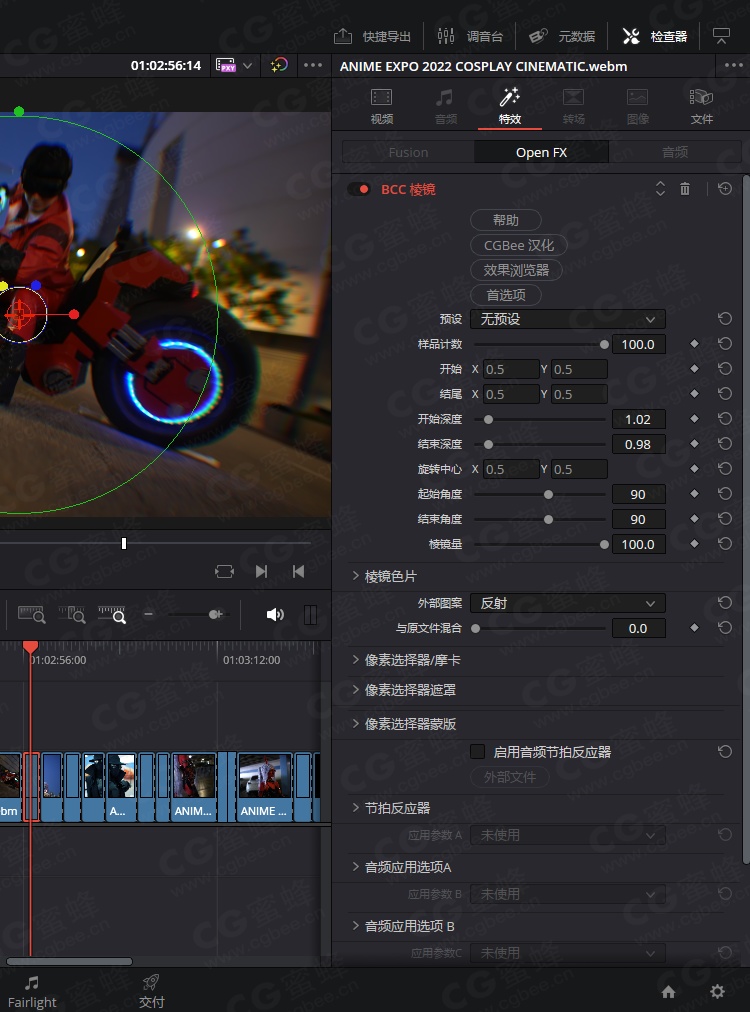The width and height of the screenshot is (750, 1012).
Task: Click the monitor icon right of 检查器
Action: [x=721, y=36]
